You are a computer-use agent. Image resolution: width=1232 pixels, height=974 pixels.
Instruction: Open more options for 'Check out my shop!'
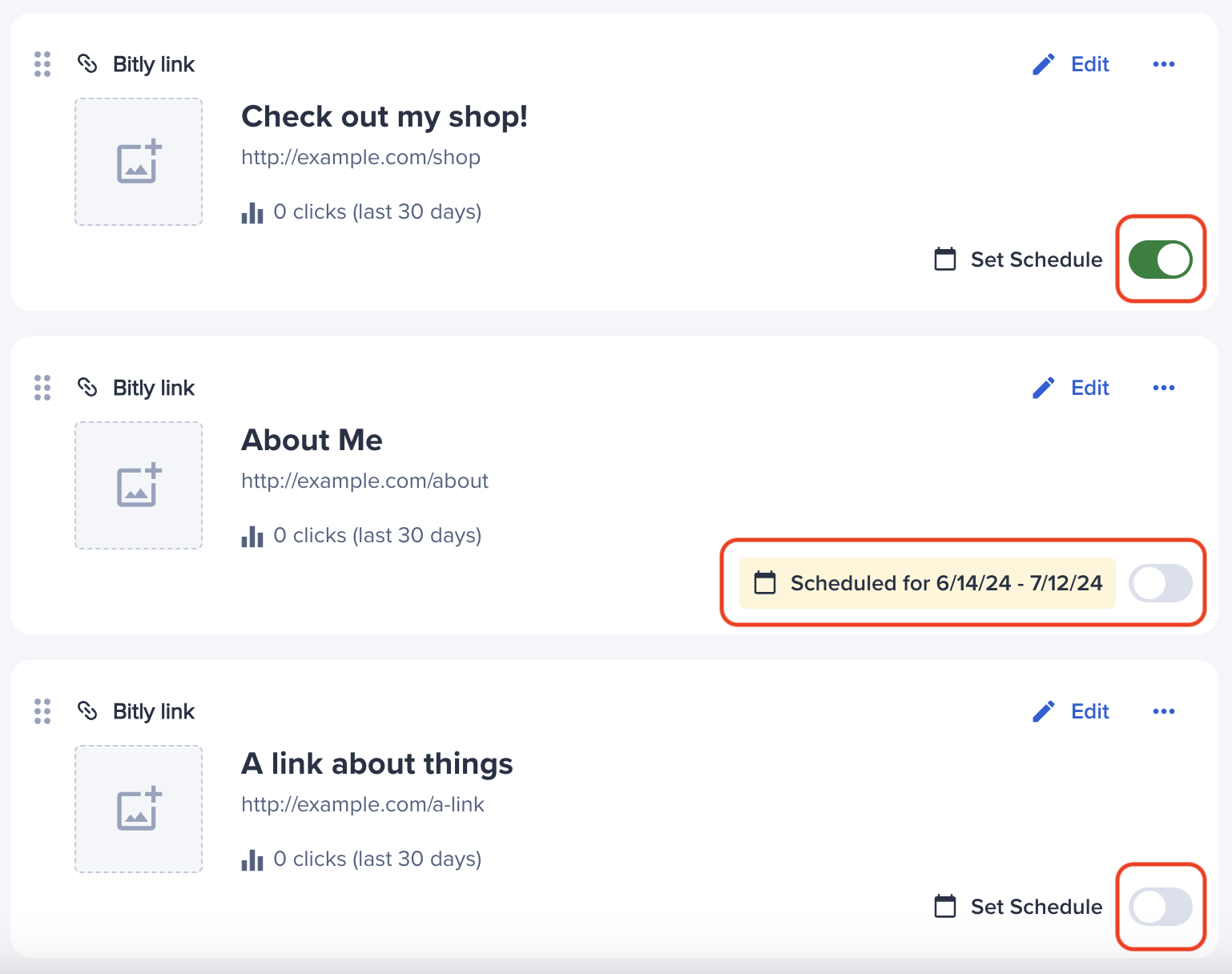1163,64
